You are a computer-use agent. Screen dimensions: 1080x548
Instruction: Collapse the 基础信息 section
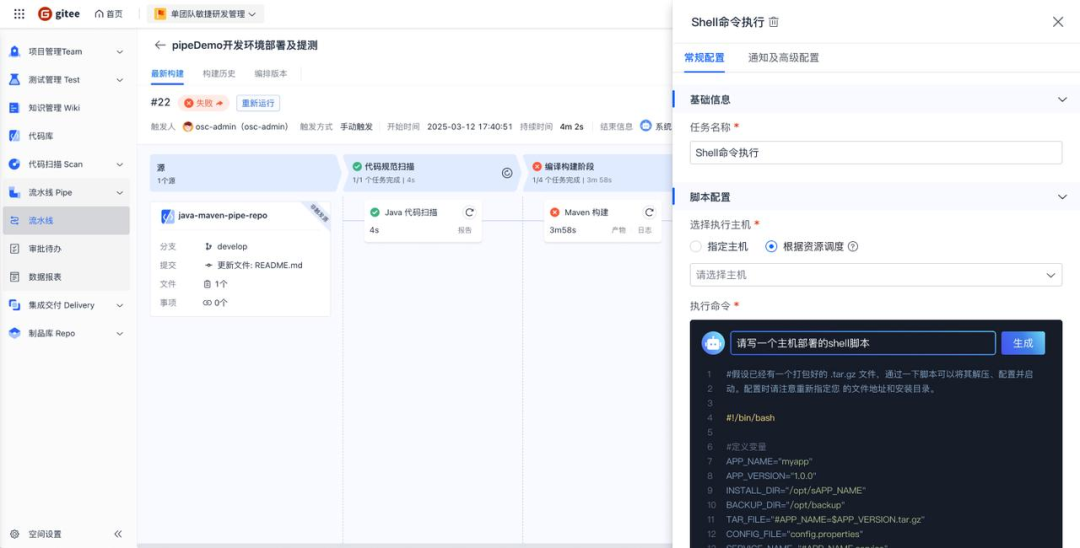click(1062, 100)
